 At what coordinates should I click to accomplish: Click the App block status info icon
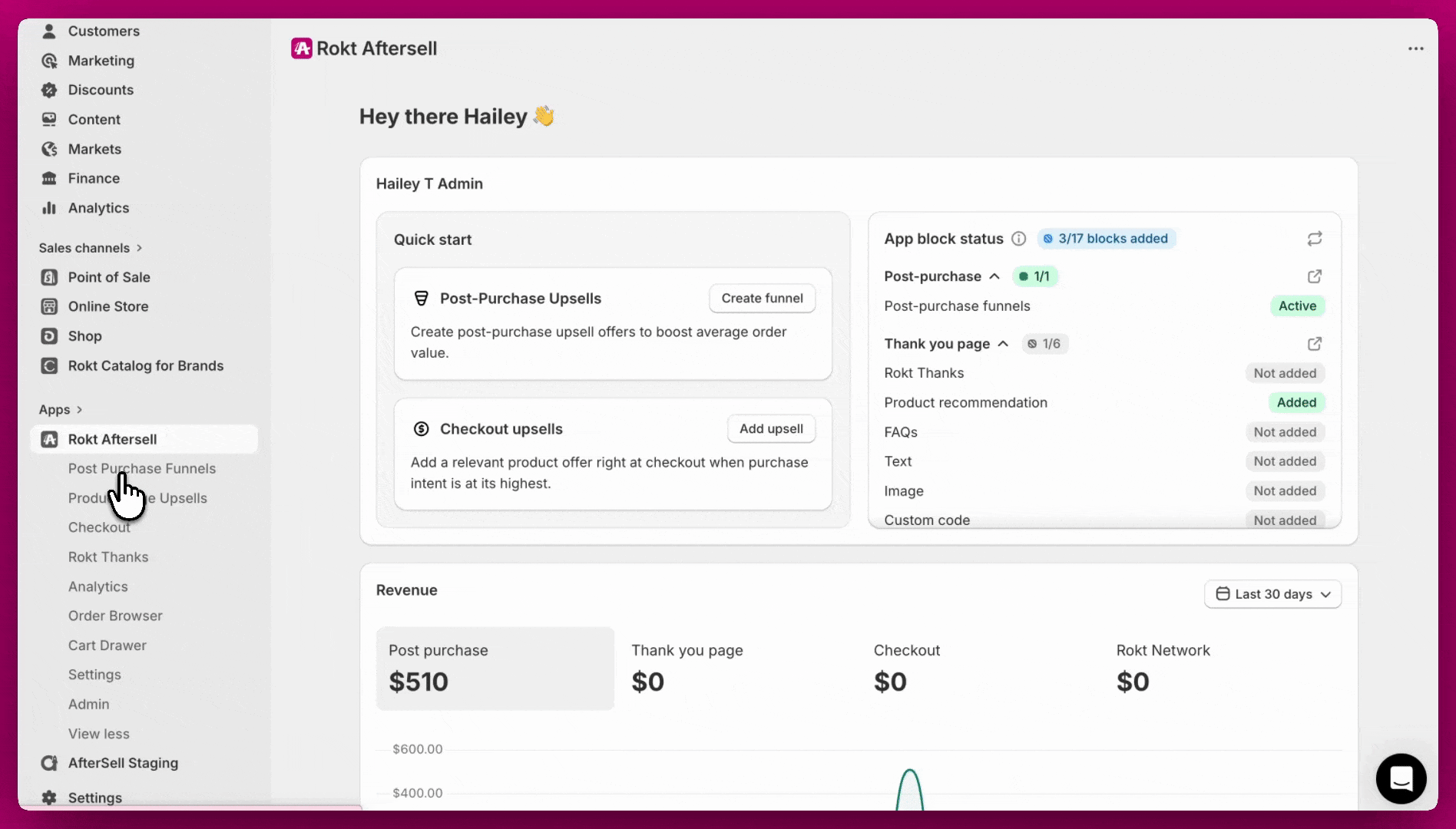tap(1018, 238)
